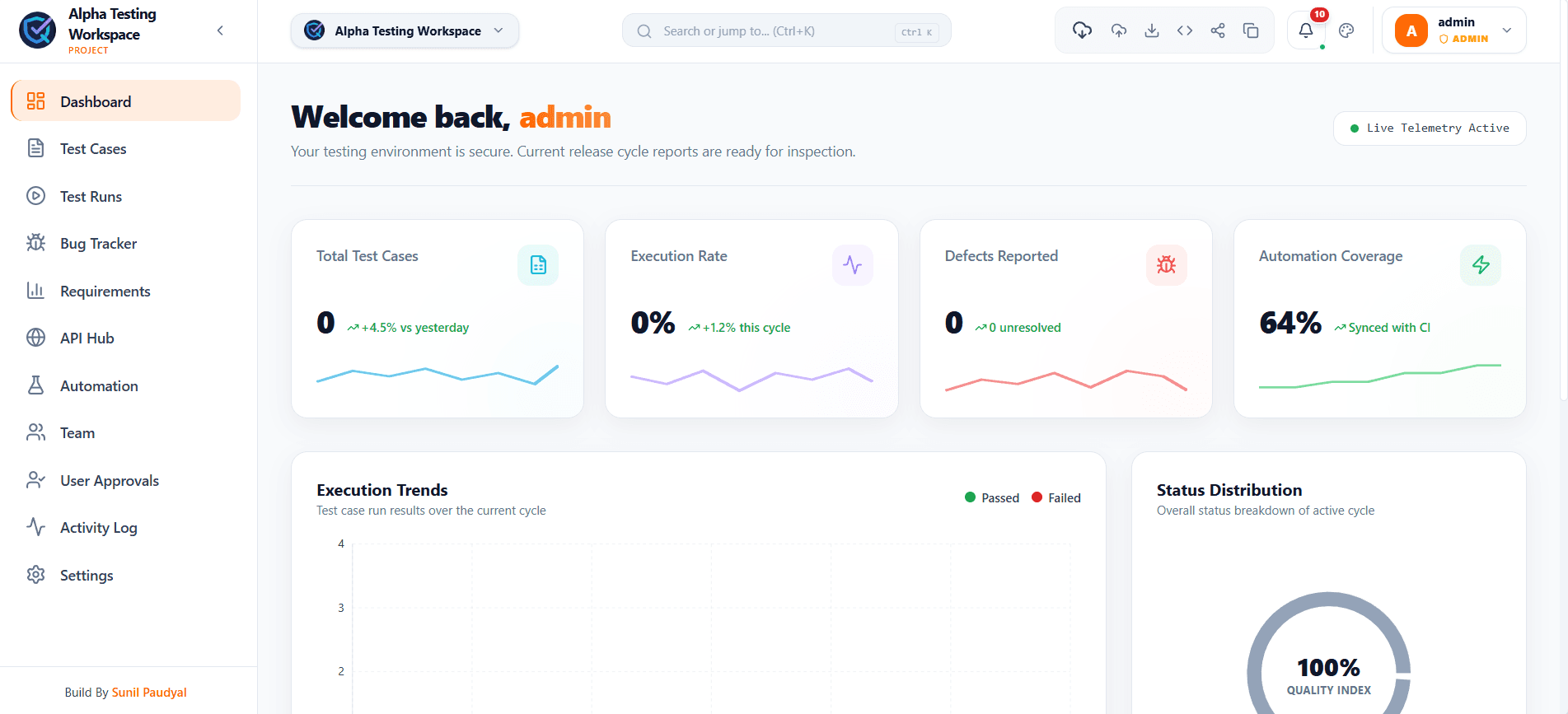Viewport: 1568px width, 714px height.
Task: Click the '+4.5% vs yesterday' text
Action: (x=415, y=328)
